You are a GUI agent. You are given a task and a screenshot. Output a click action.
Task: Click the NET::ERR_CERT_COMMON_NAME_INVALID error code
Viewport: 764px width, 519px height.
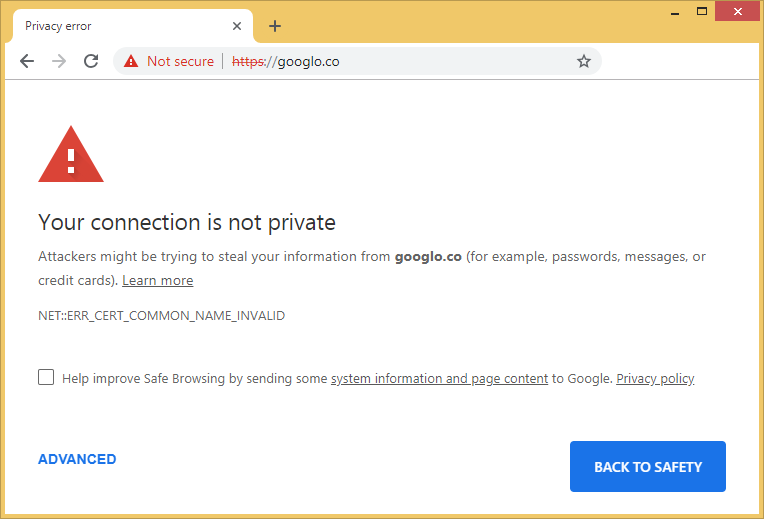point(161,316)
